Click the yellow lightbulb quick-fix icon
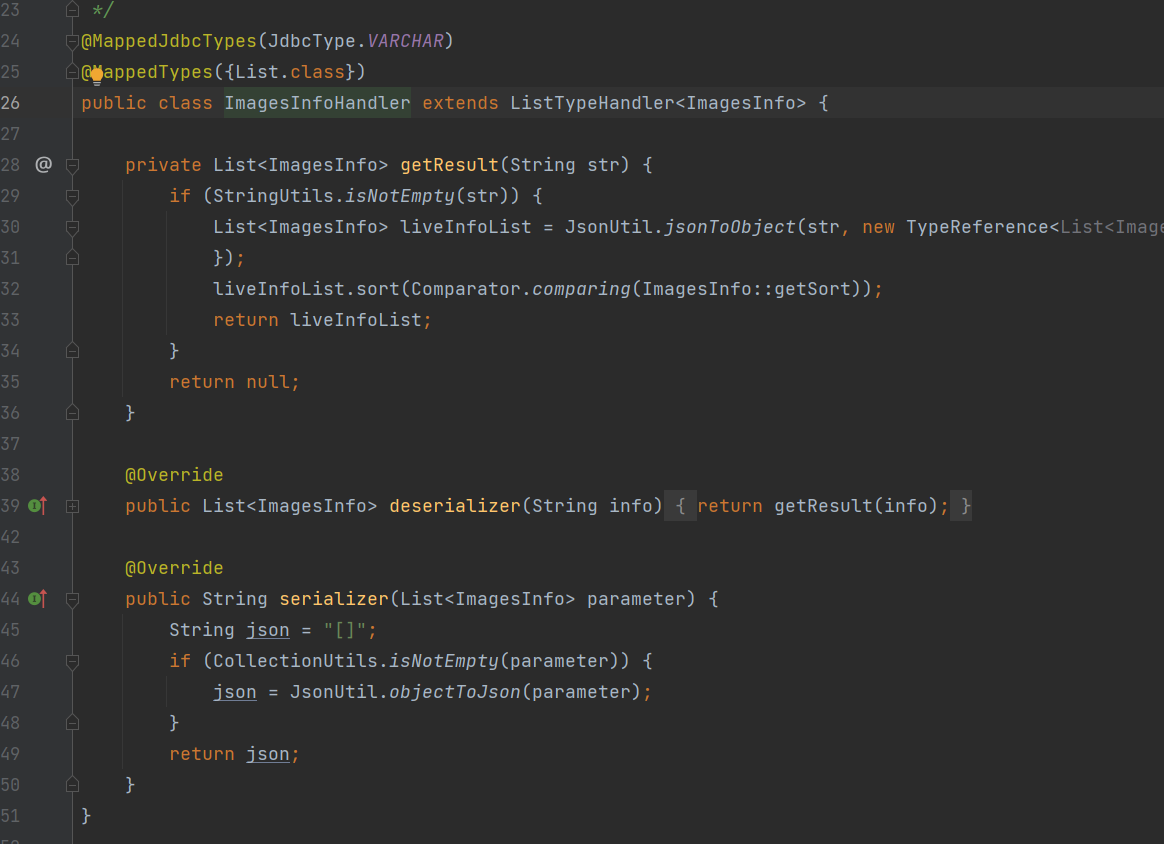The height and width of the screenshot is (844, 1164). click(96, 74)
